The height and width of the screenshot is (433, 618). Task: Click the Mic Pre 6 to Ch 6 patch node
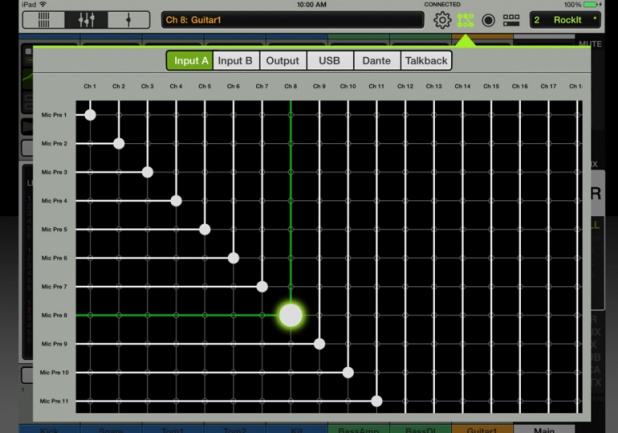pos(233,258)
